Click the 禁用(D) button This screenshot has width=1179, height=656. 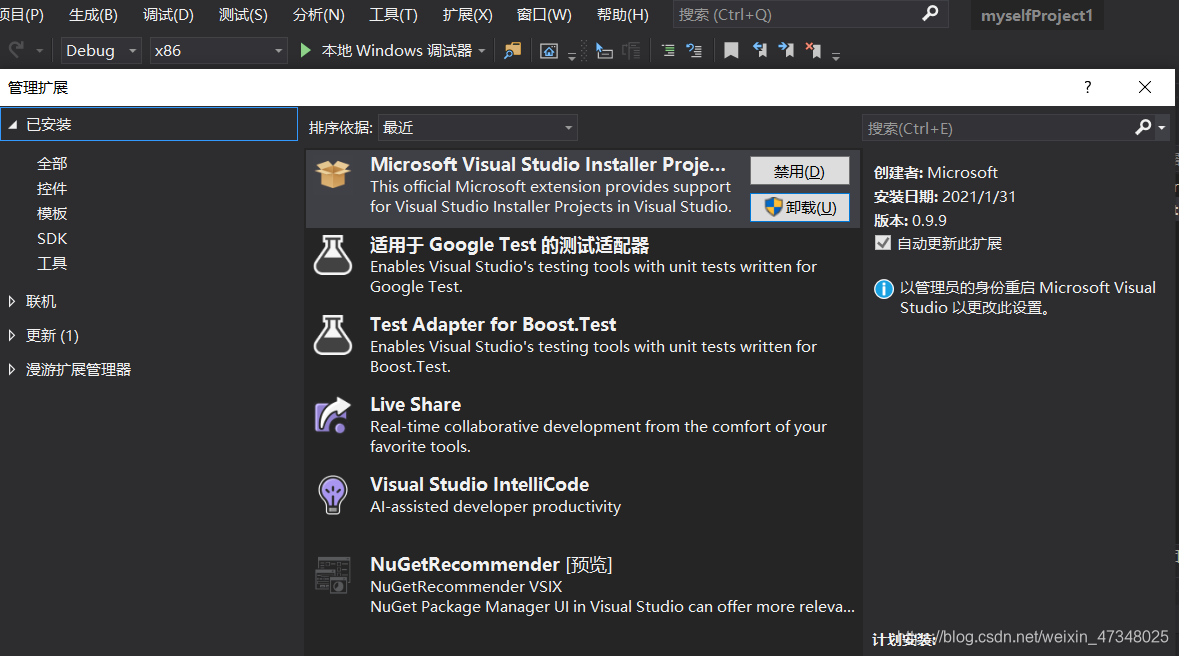(x=799, y=172)
